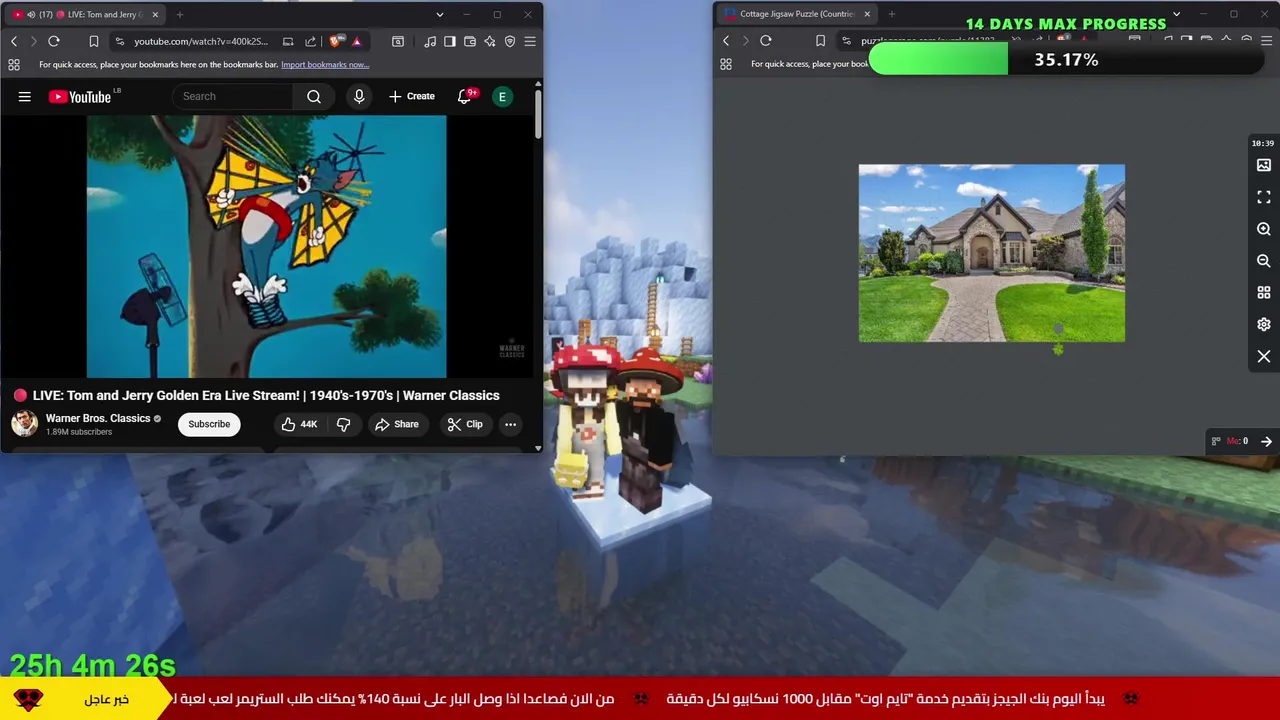
Task: Click the Create button on YouTube
Action: (x=412, y=96)
